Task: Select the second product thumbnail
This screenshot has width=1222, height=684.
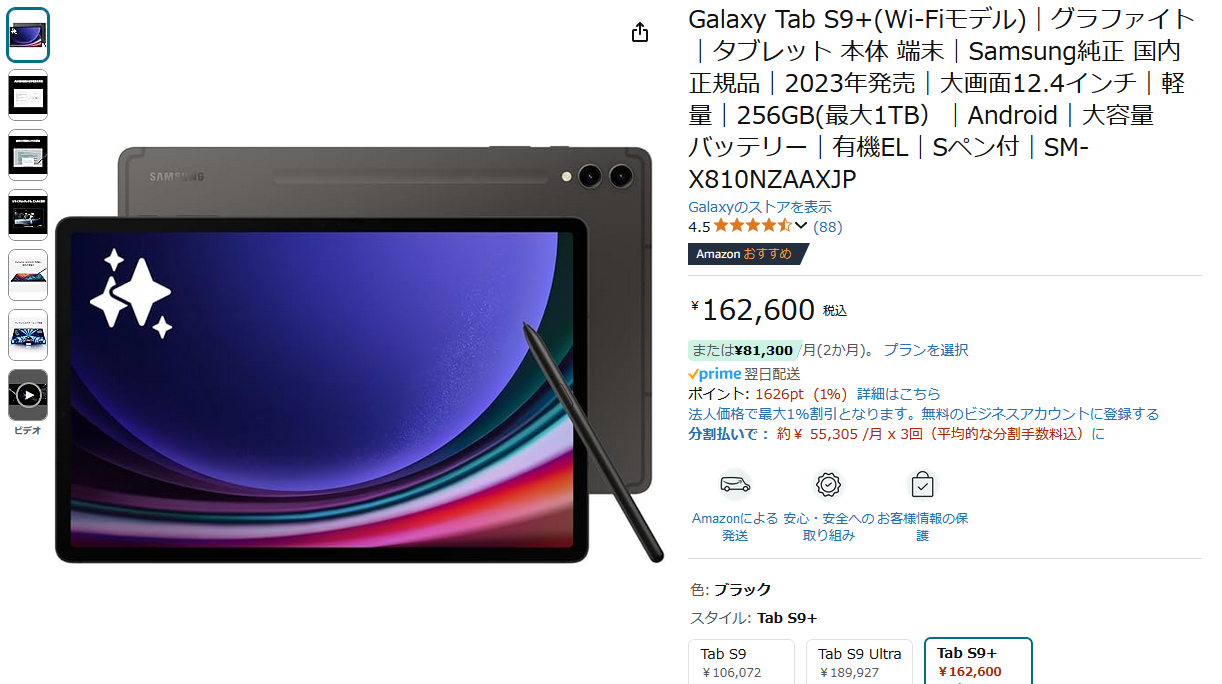Action: click(28, 95)
